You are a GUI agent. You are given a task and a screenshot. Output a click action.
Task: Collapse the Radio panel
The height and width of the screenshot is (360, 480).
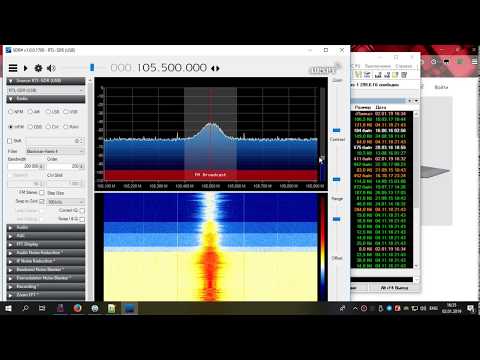[x=10, y=99]
